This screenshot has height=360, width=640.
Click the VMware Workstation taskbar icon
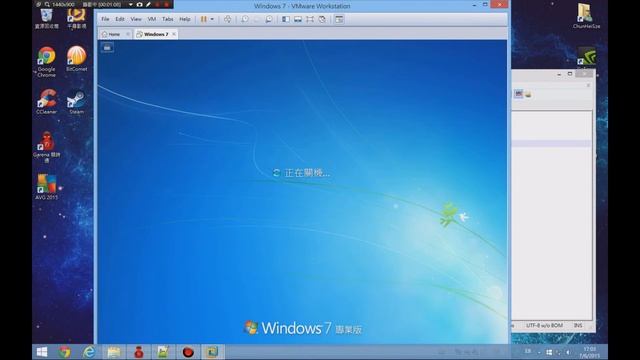click(212, 352)
